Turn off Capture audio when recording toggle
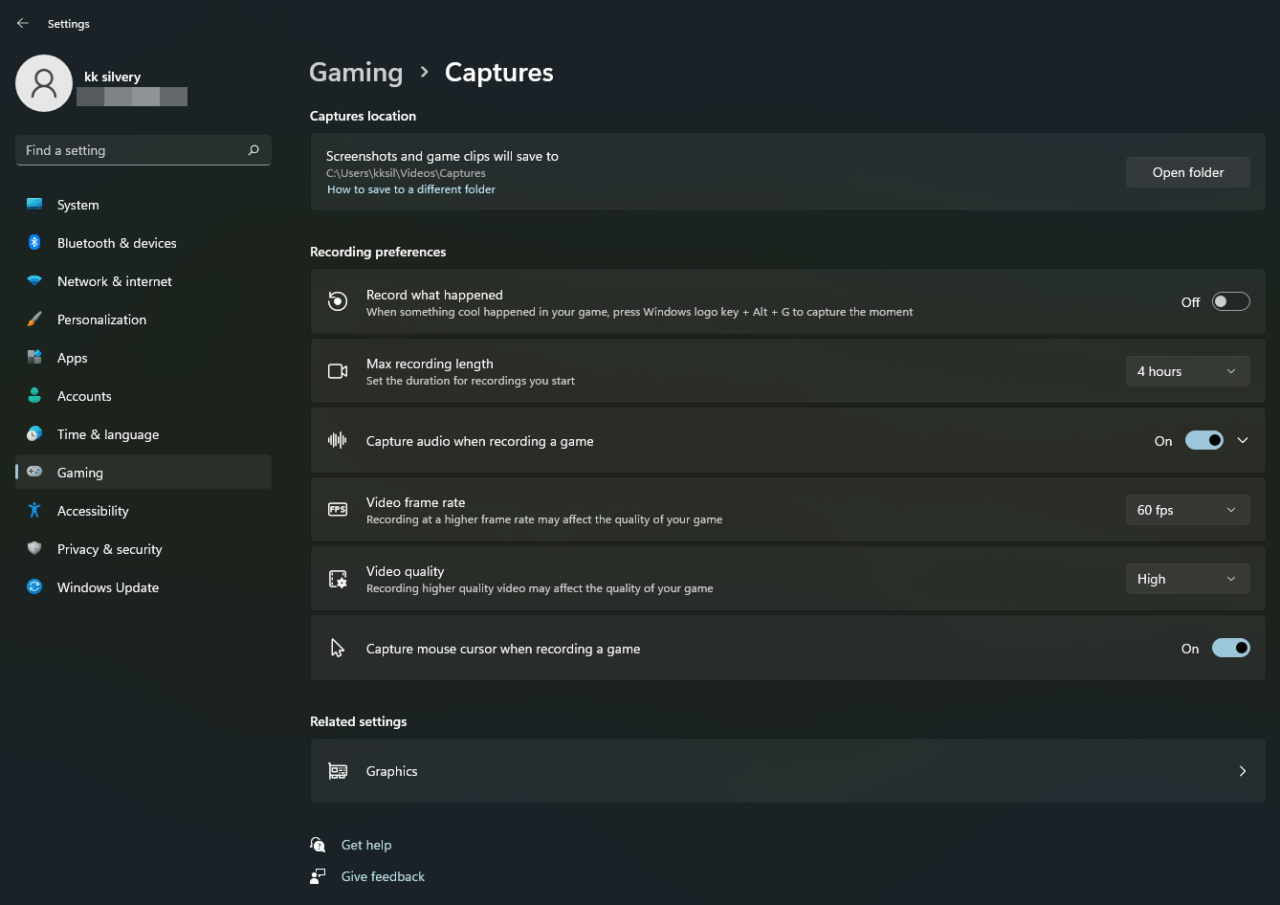Screen dimensions: 1280x905 coord(1203,441)
